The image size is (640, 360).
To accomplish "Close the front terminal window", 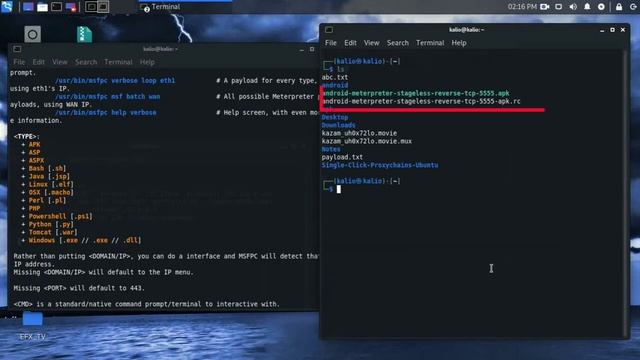I will pos(623,30).
